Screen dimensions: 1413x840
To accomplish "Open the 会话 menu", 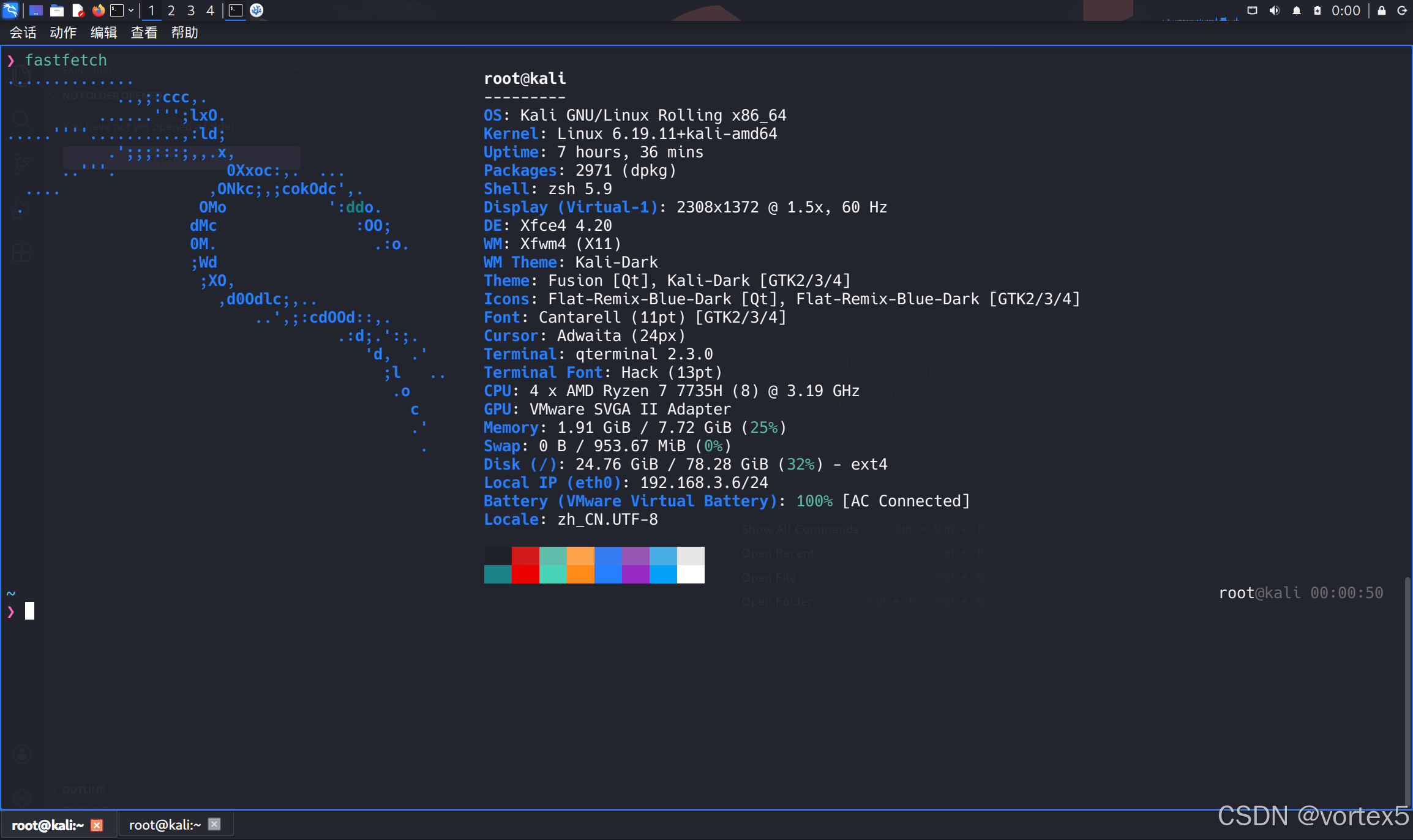I will [23, 32].
